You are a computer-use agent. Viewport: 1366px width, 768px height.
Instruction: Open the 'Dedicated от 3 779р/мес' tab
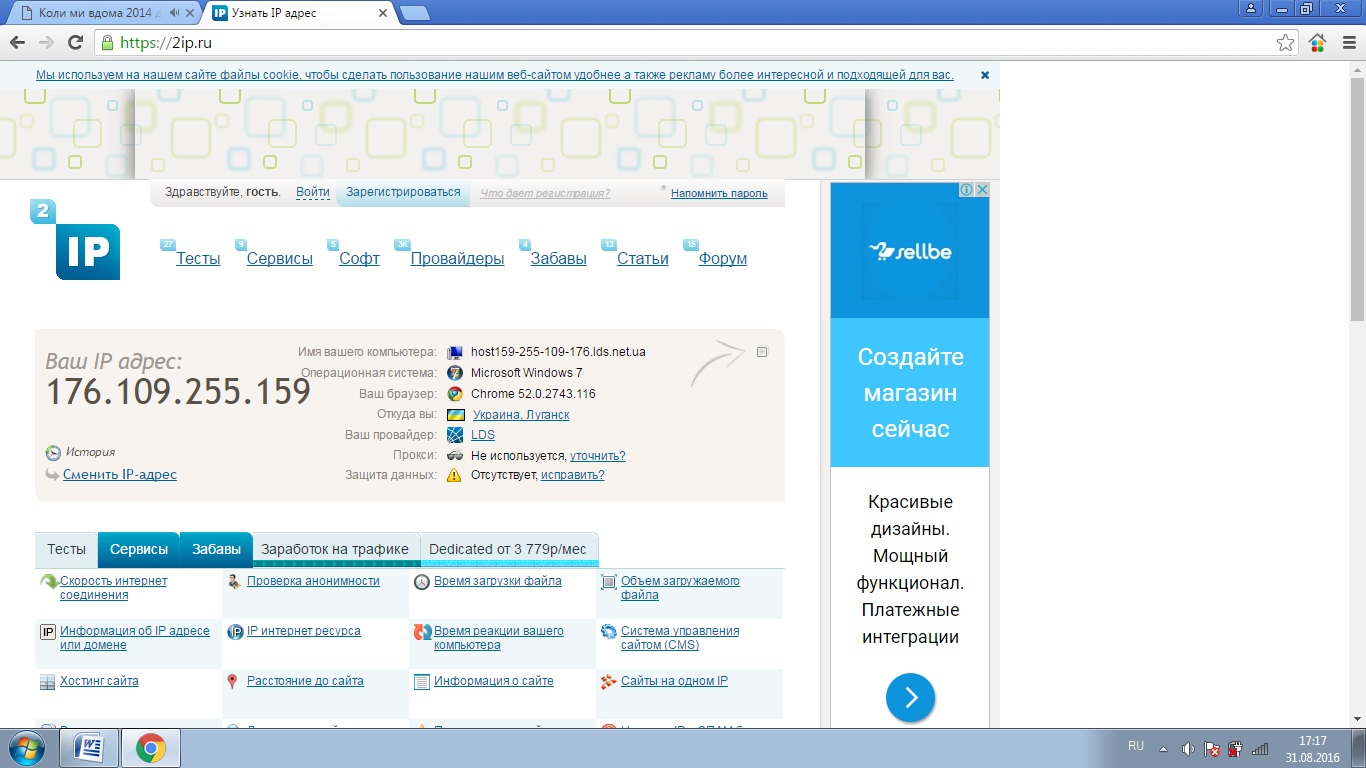[508, 549]
